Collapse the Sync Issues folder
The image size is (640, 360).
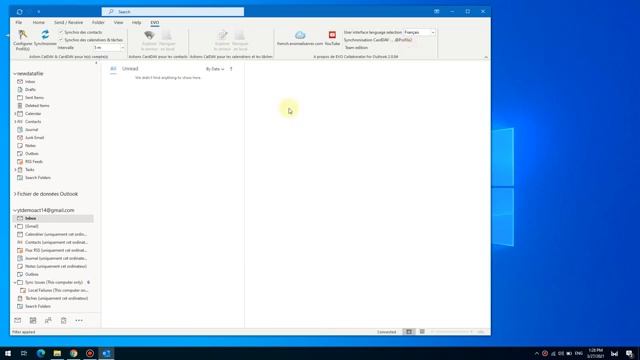[x=15, y=282]
